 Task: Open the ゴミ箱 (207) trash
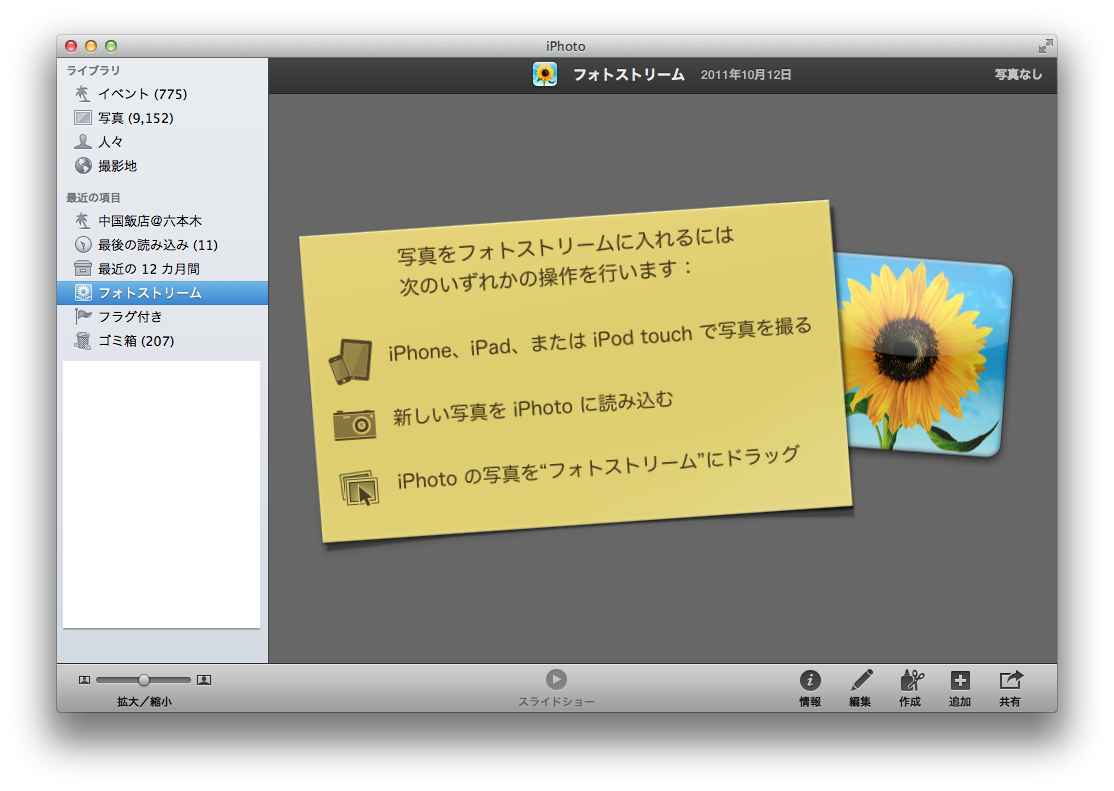(162, 340)
